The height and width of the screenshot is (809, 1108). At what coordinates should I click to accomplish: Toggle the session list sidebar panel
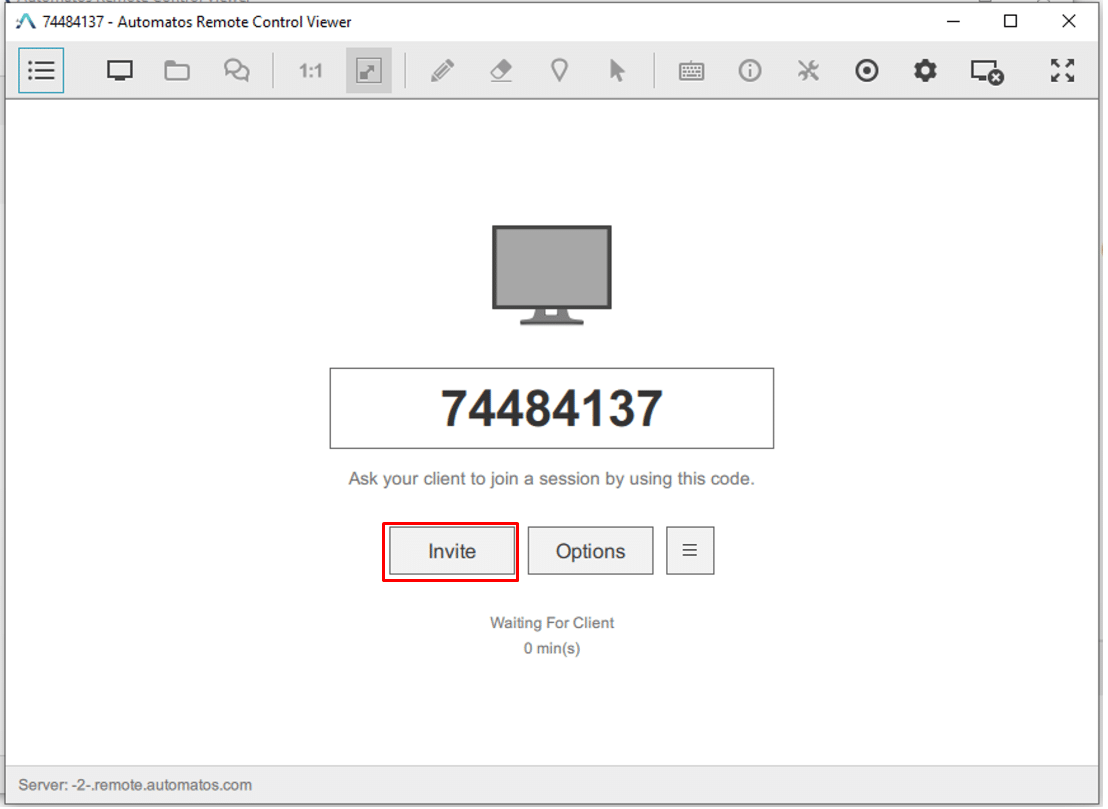[40, 70]
